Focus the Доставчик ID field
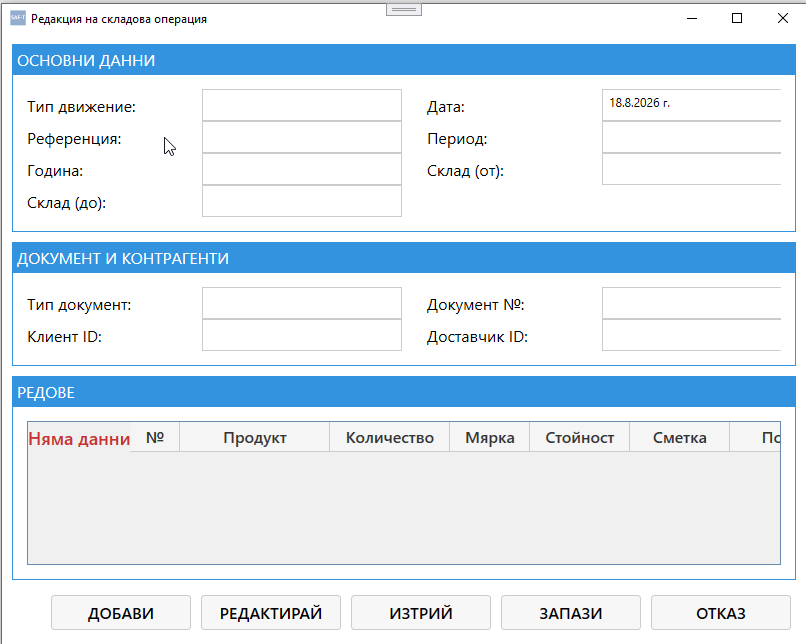806x644 pixels. 691,335
